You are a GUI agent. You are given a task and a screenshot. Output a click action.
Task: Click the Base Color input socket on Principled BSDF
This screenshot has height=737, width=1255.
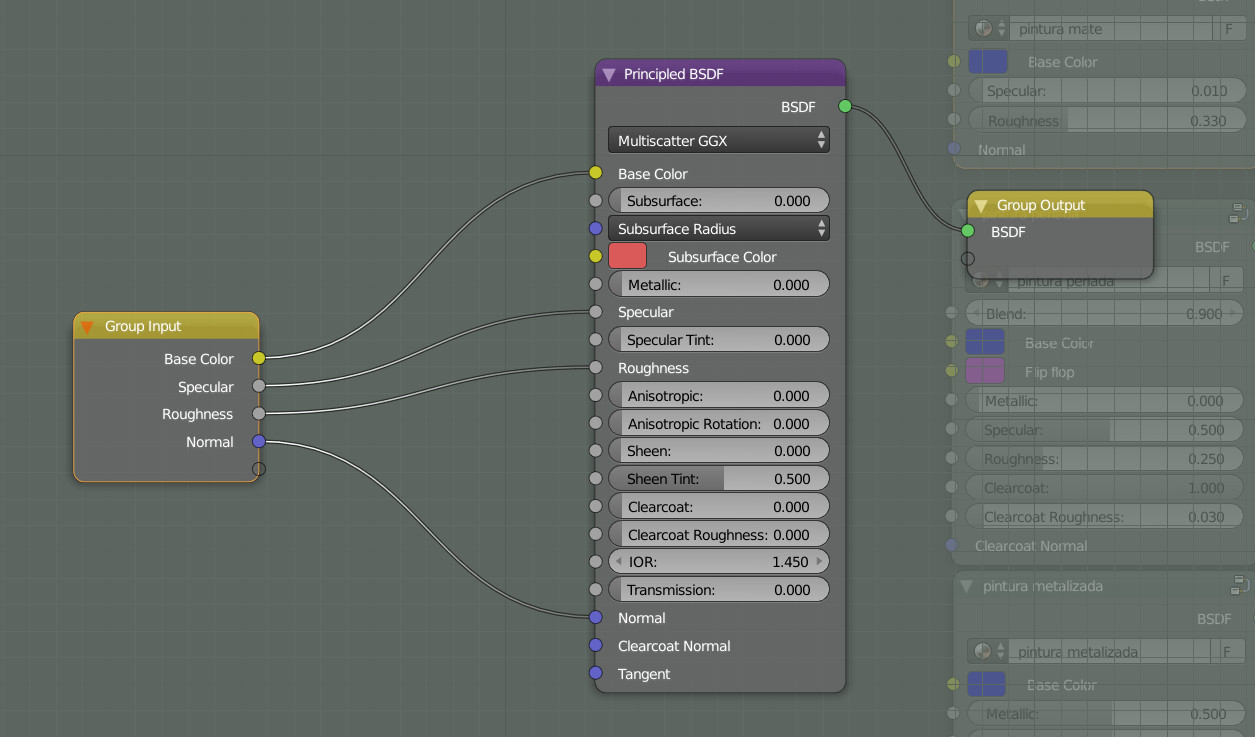tap(596, 173)
